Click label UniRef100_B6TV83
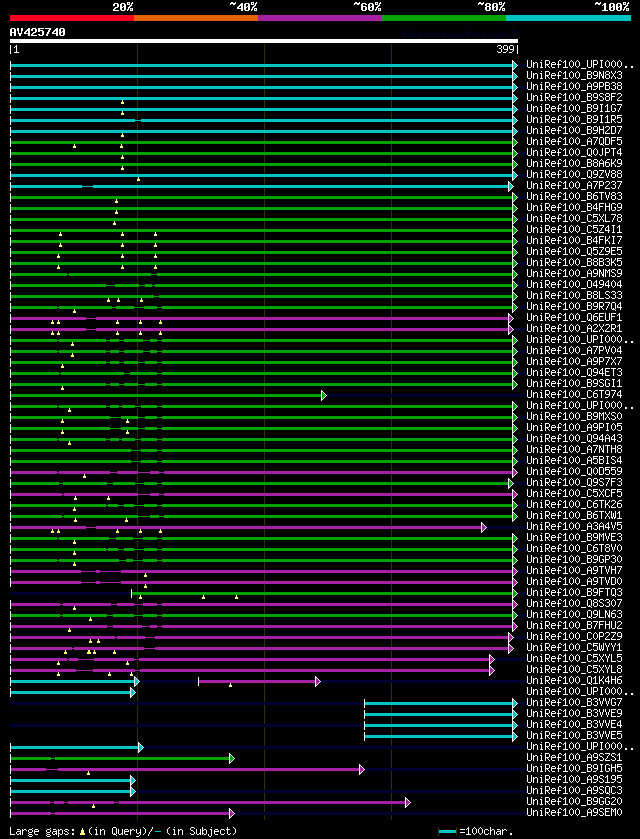Viewport: 640px width, 839px height. pyautogui.click(x=574, y=196)
